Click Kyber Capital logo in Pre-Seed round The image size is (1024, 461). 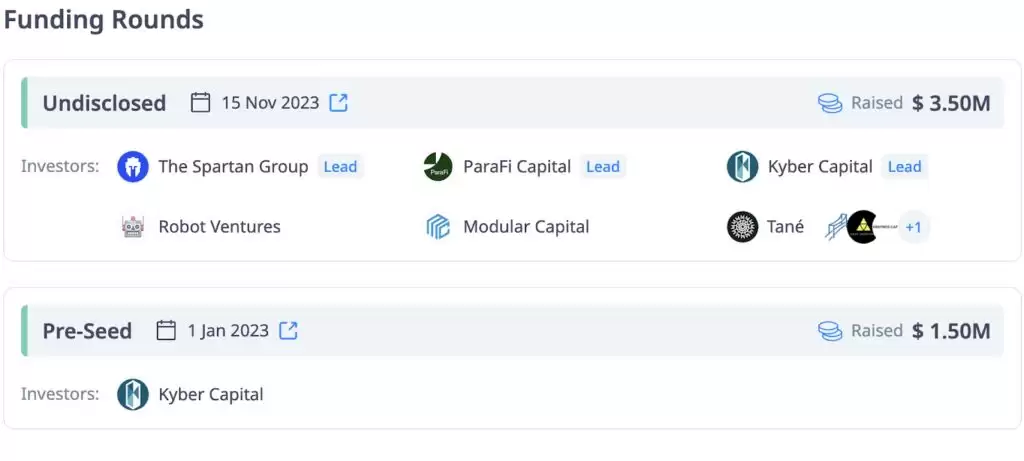133,394
